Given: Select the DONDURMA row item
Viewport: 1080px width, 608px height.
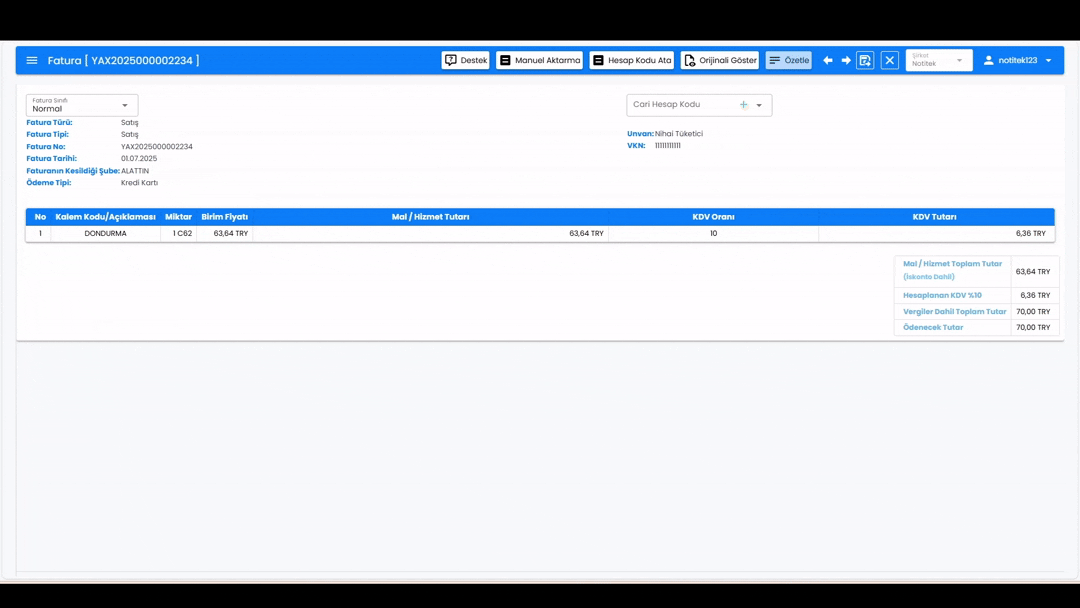Looking at the screenshot, I should coord(105,233).
